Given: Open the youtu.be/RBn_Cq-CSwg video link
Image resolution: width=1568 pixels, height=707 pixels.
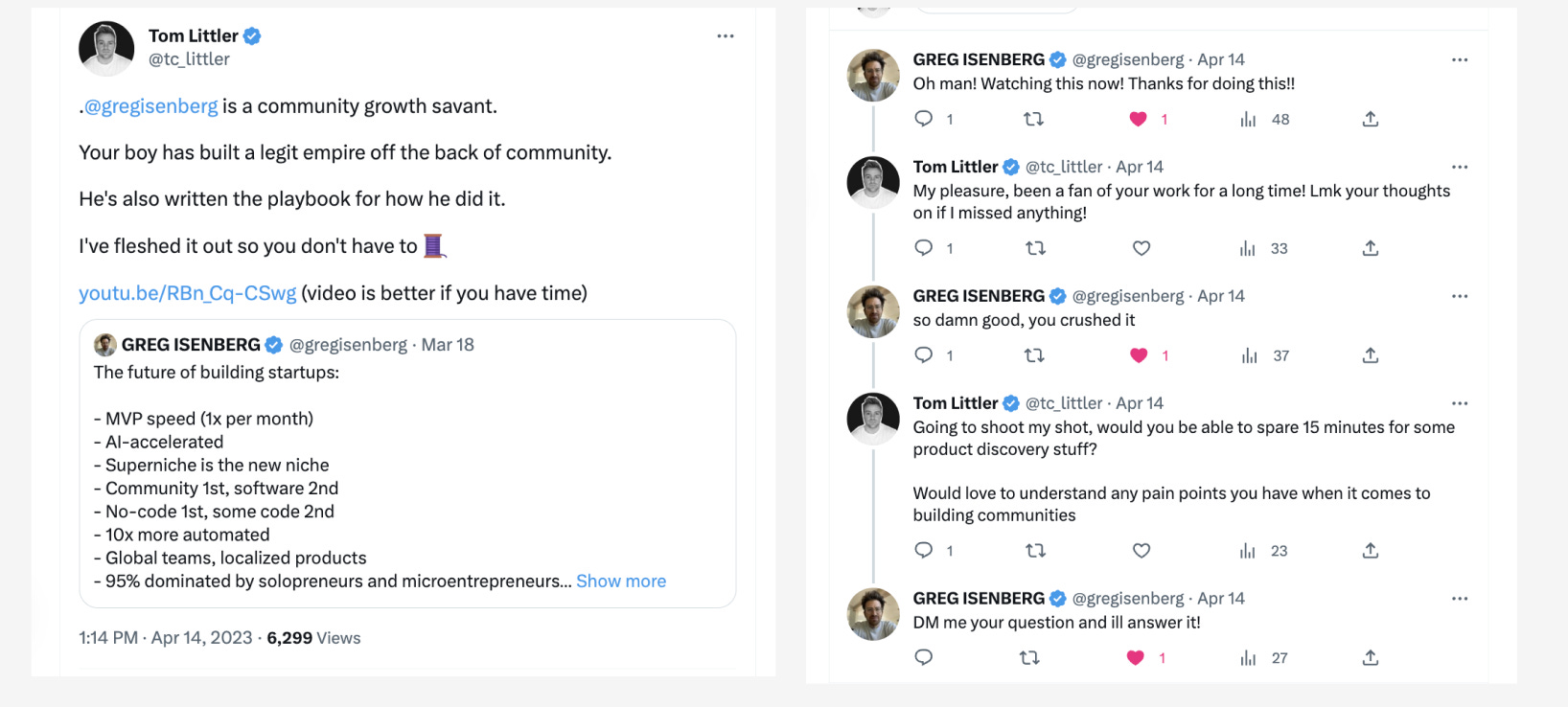Looking at the screenshot, I should coord(188,293).
